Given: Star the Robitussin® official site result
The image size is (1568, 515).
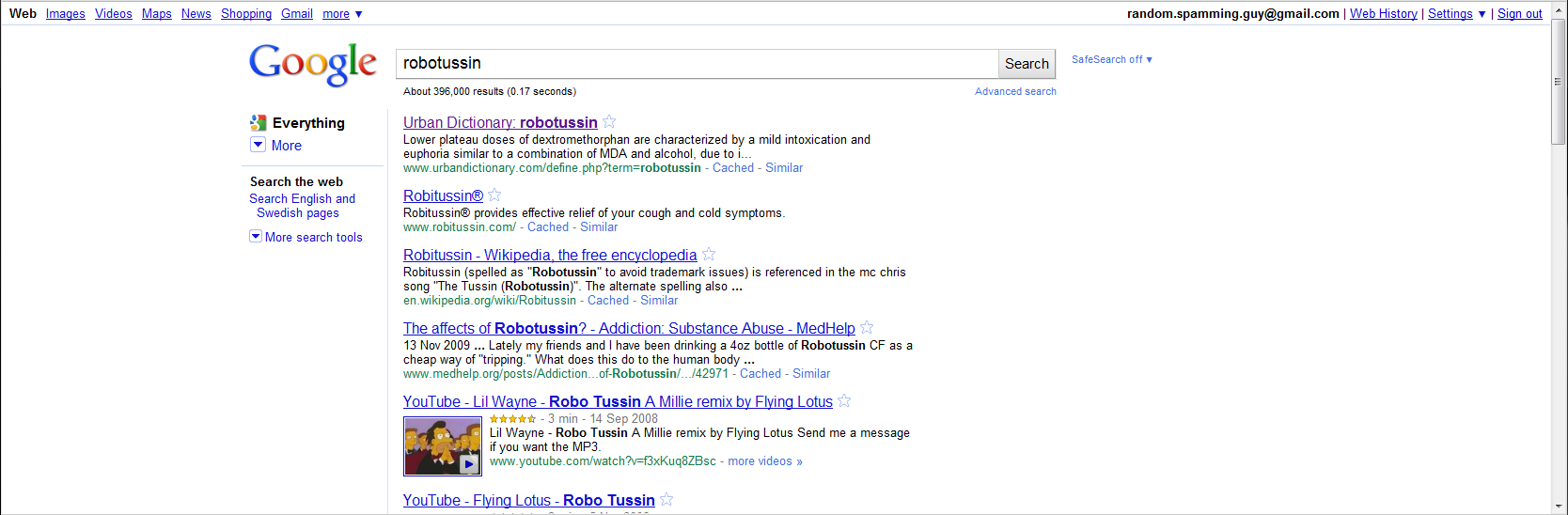Looking at the screenshot, I should pyautogui.click(x=494, y=195).
